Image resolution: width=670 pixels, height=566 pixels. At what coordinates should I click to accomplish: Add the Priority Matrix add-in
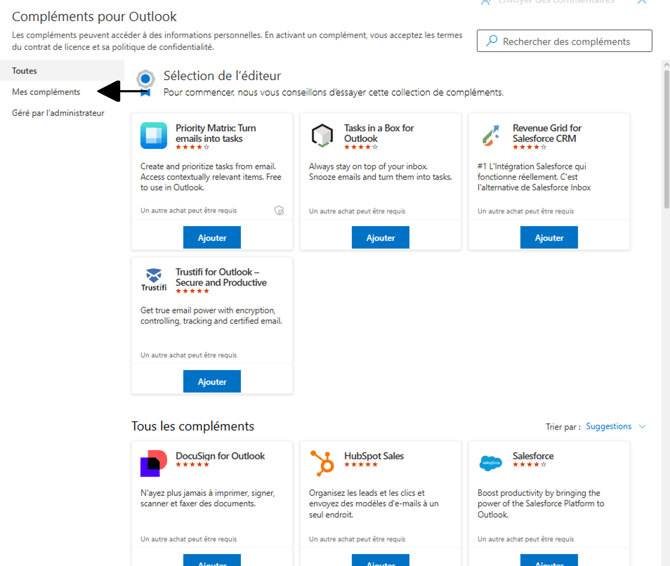(212, 238)
